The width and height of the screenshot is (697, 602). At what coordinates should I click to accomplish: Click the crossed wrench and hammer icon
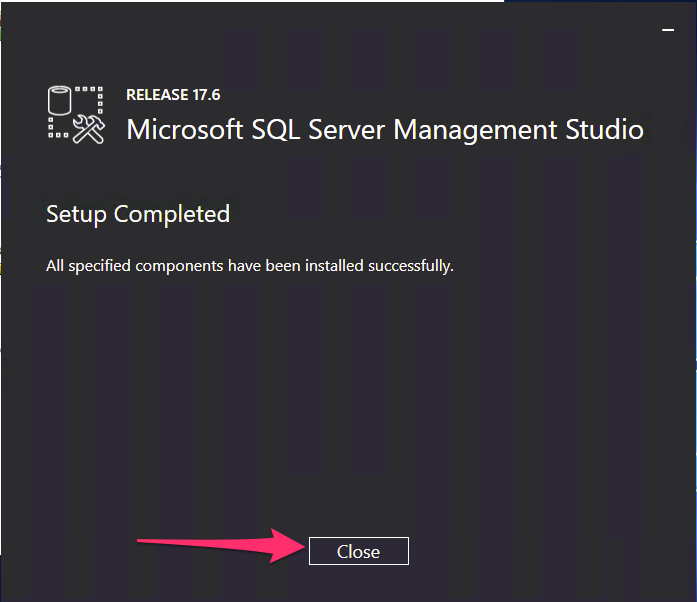89,129
